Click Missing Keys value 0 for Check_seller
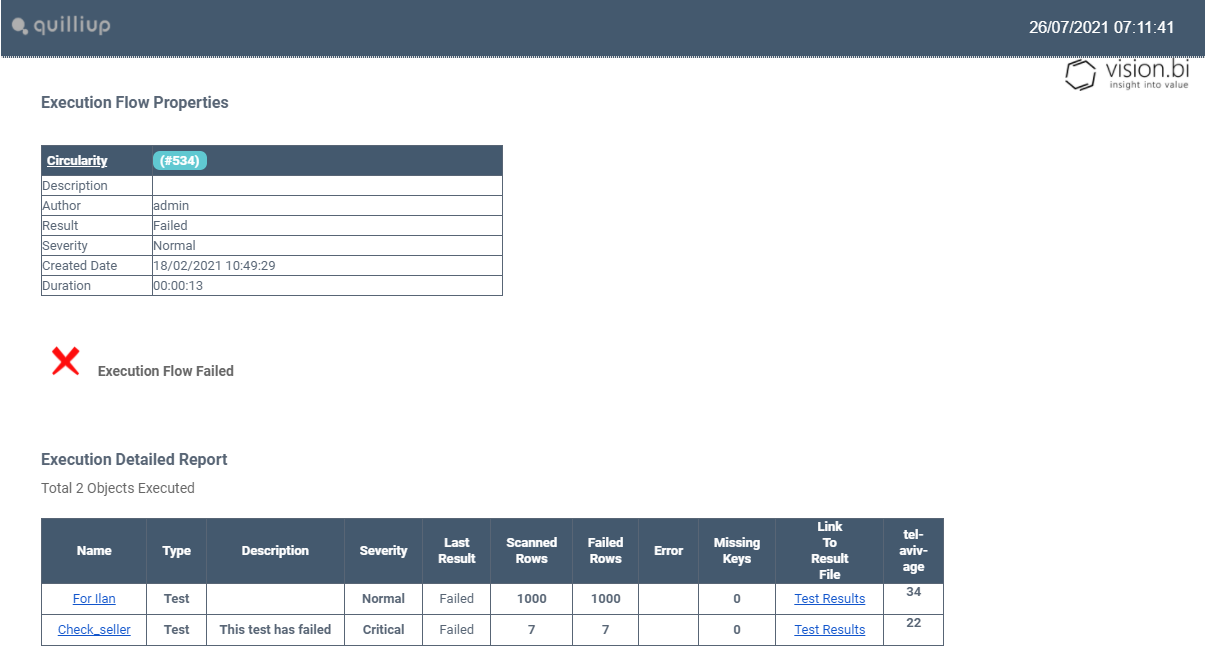The image size is (1206, 664). point(737,630)
